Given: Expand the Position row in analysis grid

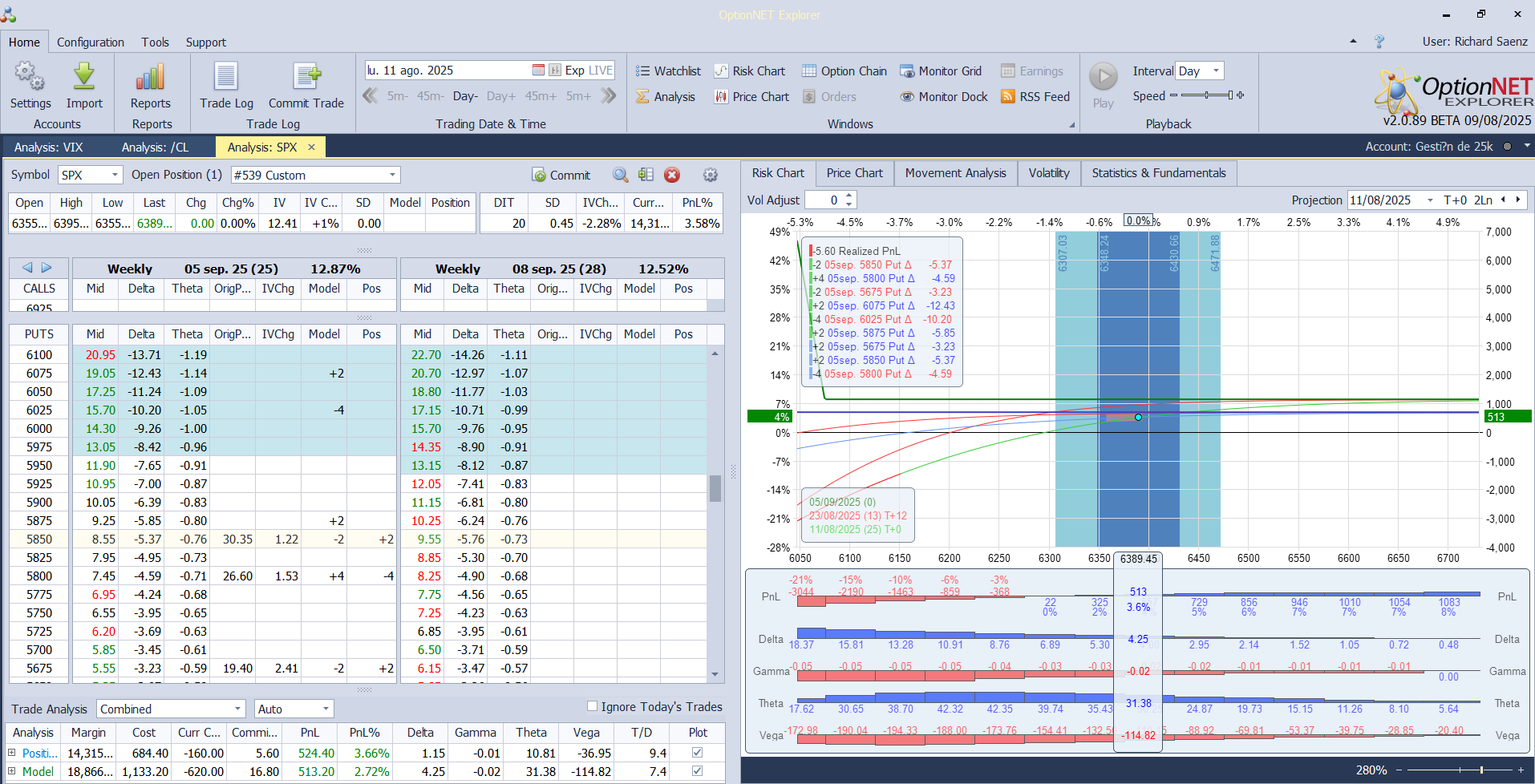Looking at the screenshot, I should (x=12, y=753).
